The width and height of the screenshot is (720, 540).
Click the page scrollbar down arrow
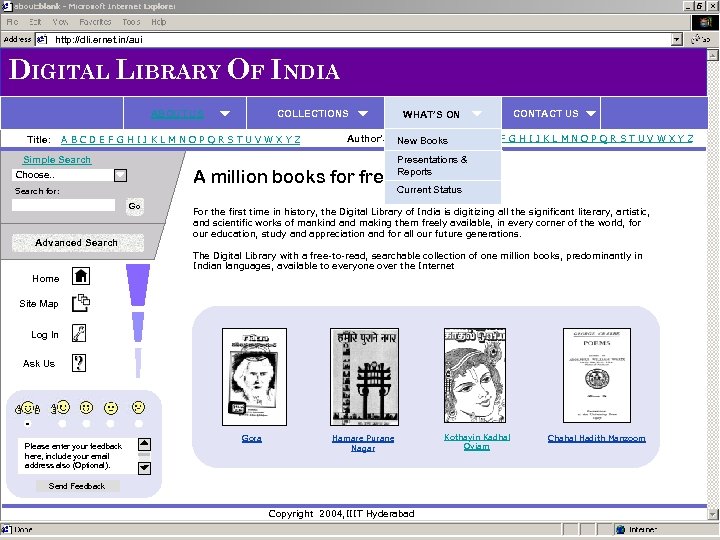click(x=713, y=514)
